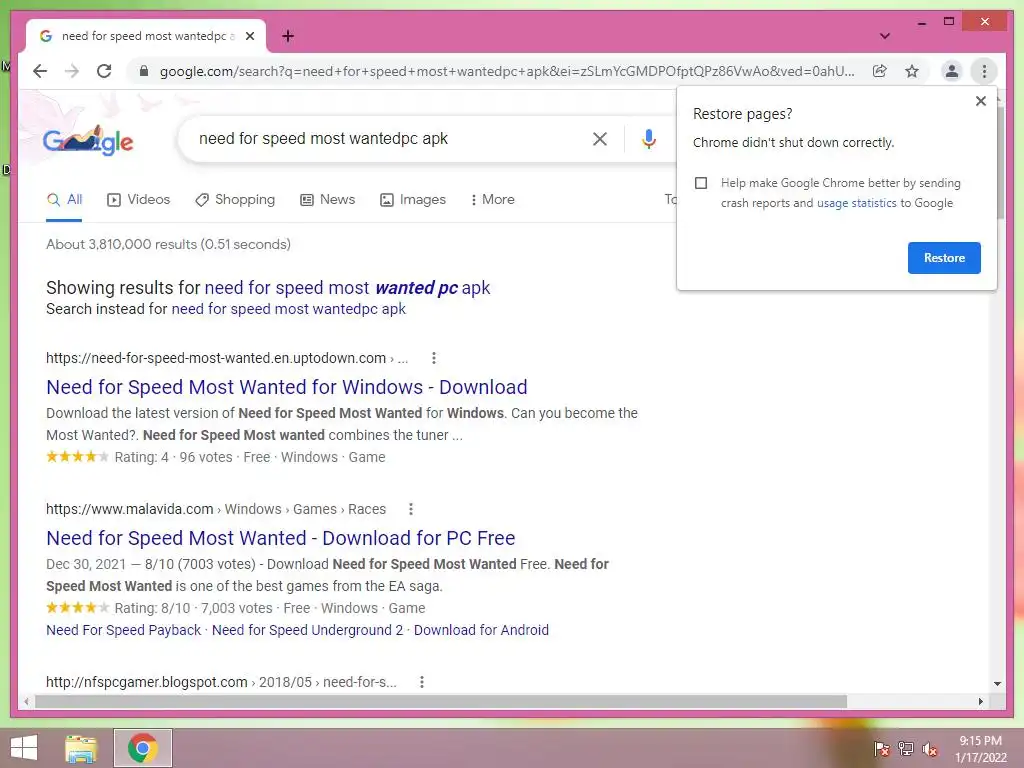Open the muted volume tray icon
This screenshot has height=768, width=1024.
click(930, 748)
